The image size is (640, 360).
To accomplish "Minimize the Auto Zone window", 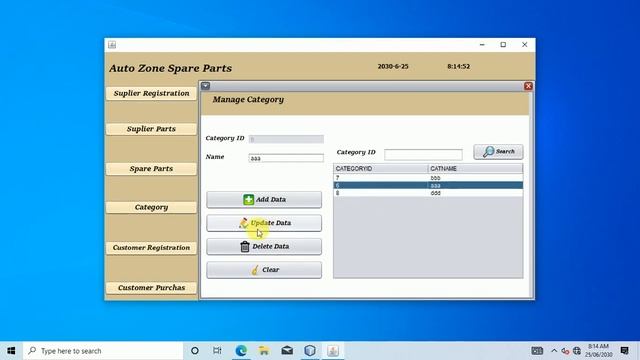I will [482, 44].
